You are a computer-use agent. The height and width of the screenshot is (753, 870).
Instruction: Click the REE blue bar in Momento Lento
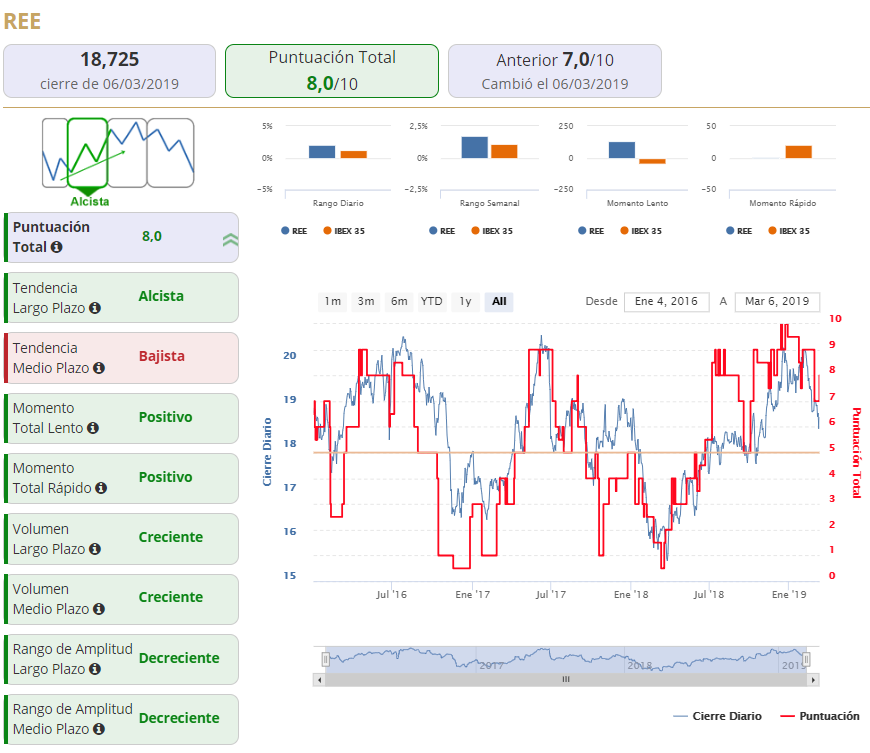622,150
